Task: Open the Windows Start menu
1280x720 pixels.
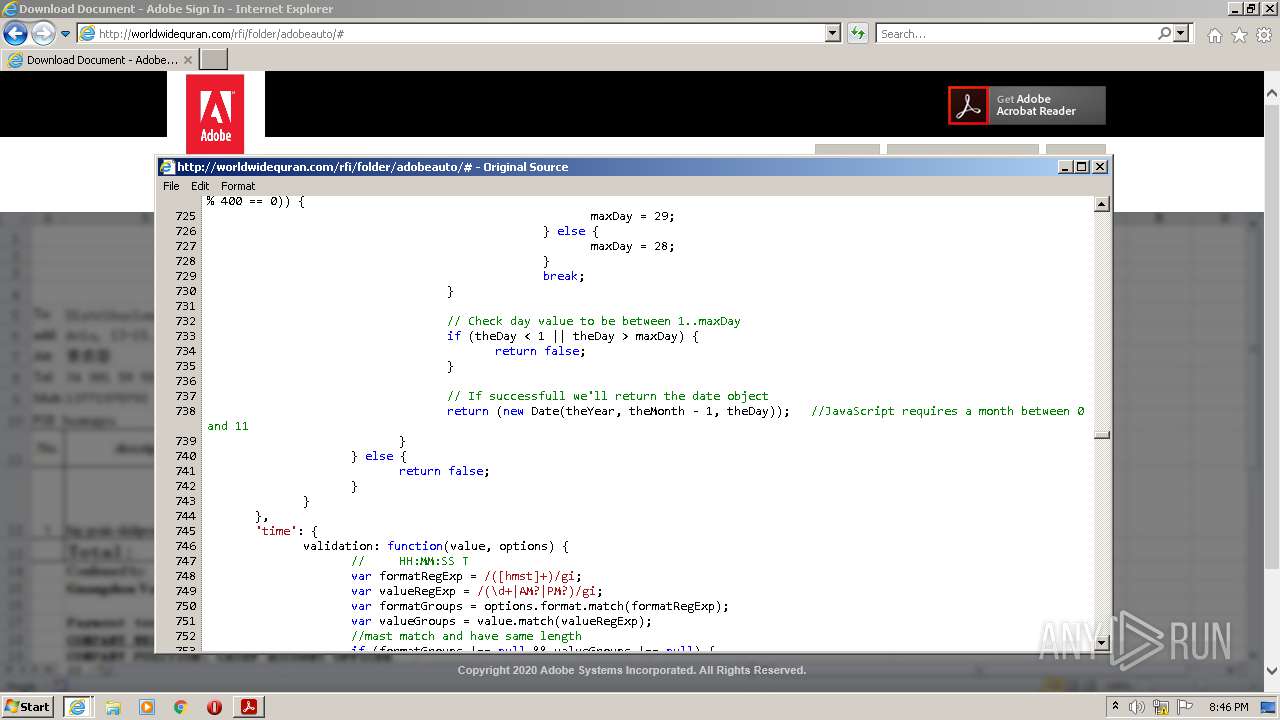Action: [x=27, y=706]
